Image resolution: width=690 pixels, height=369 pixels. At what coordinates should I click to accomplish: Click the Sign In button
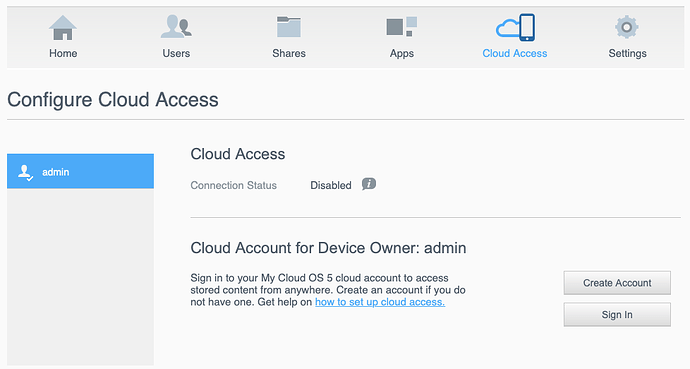click(x=617, y=314)
